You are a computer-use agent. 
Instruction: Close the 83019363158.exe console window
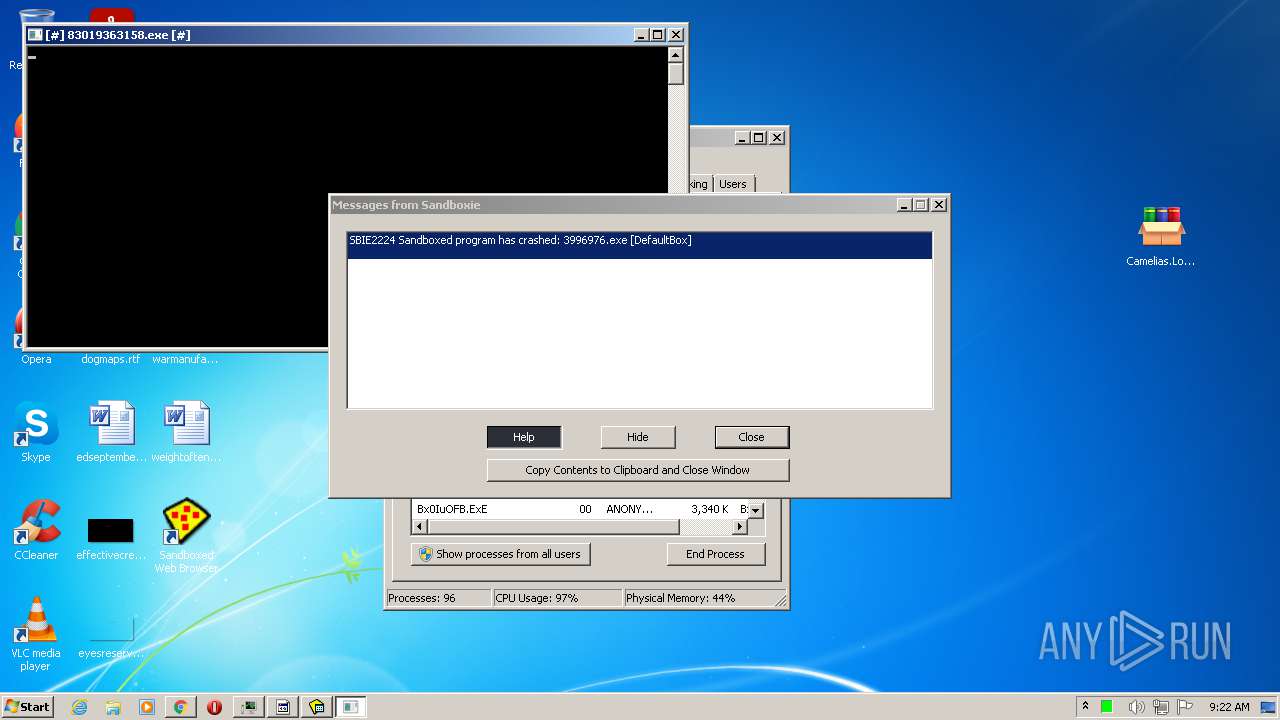[x=675, y=35]
